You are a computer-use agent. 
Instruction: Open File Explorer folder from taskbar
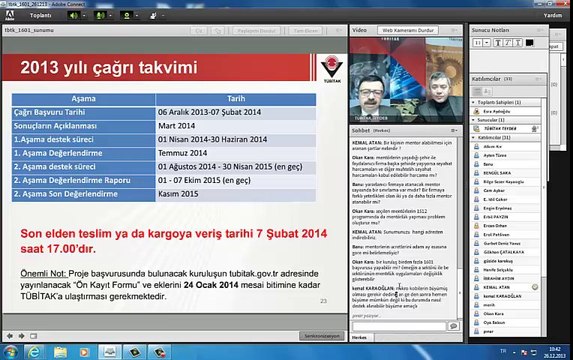point(60,352)
